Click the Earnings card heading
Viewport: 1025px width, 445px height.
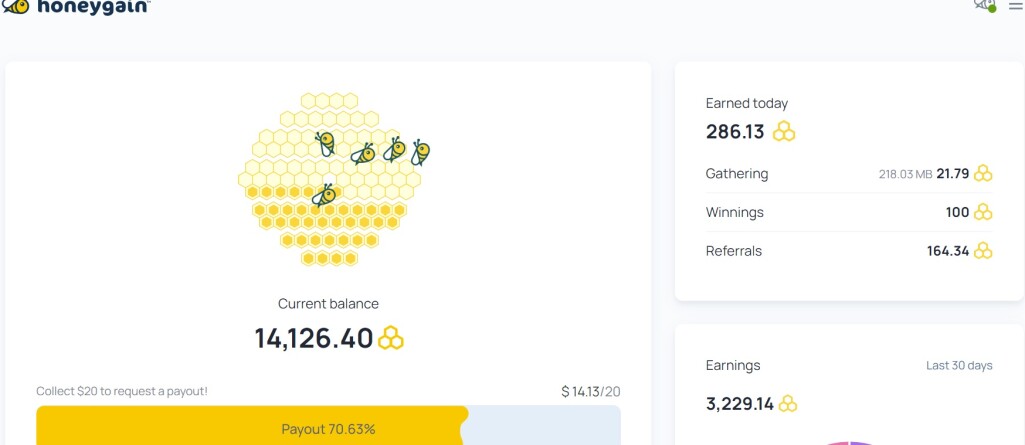pyautogui.click(x=733, y=365)
